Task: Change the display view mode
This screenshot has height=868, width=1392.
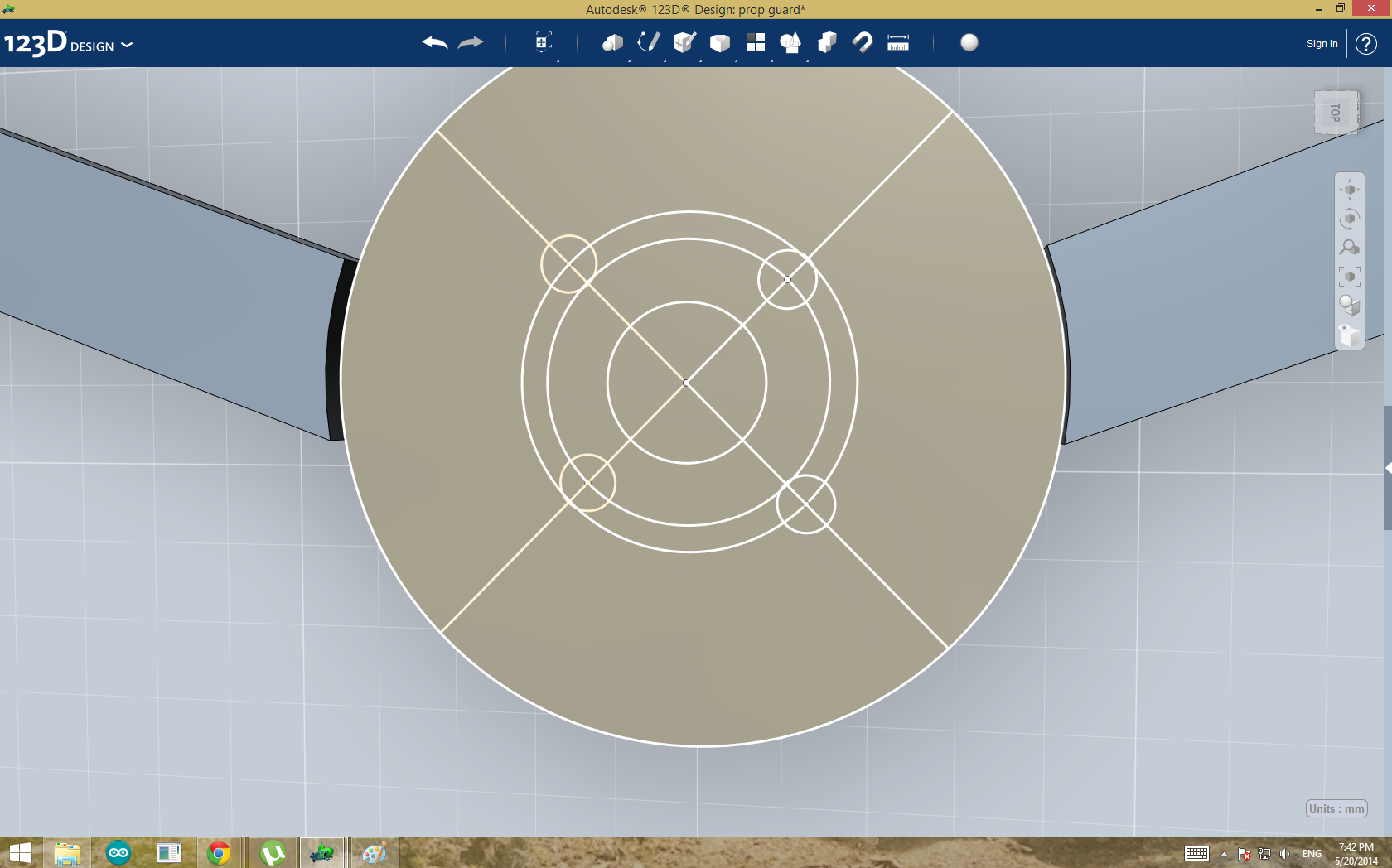Action: (x=1350, y=306)
